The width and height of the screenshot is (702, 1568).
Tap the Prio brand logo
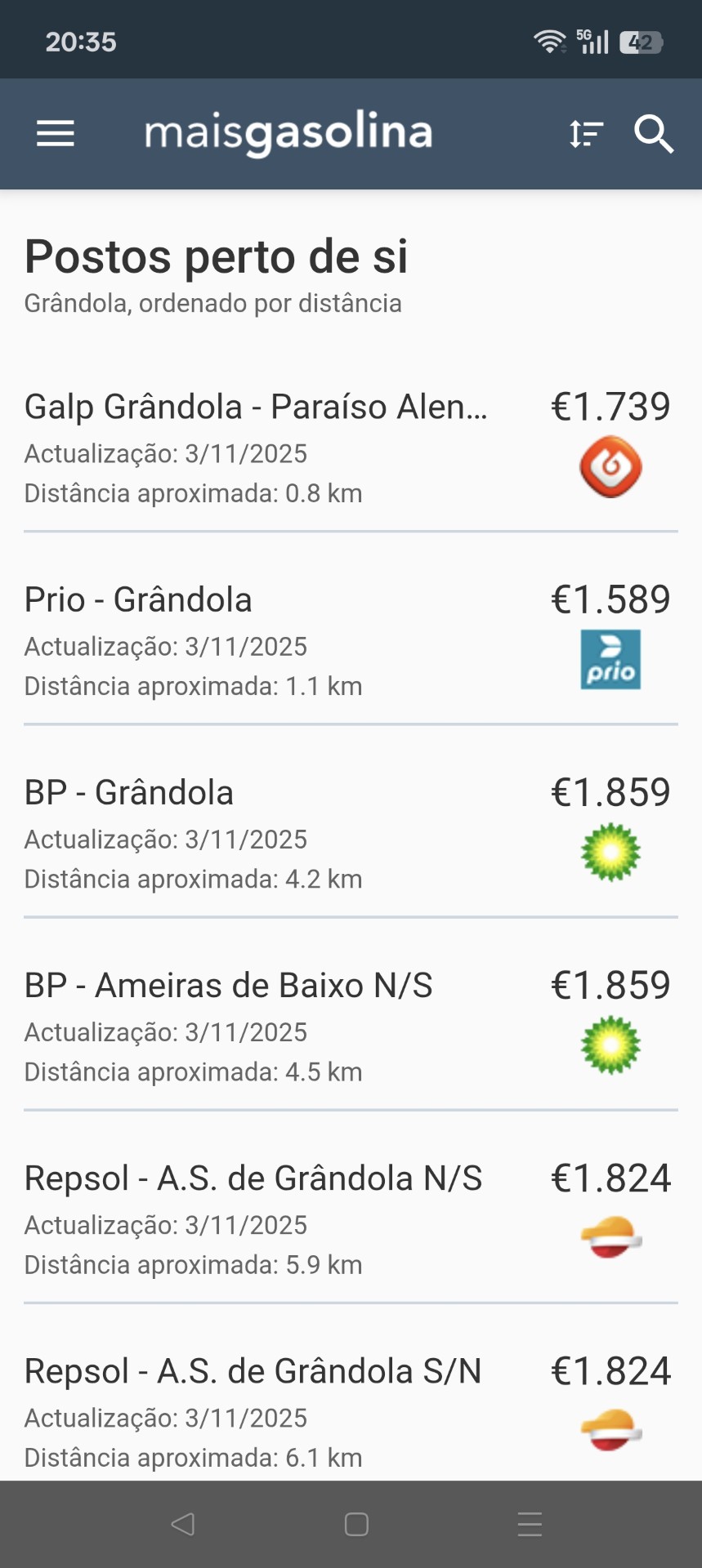pos(610,660)
